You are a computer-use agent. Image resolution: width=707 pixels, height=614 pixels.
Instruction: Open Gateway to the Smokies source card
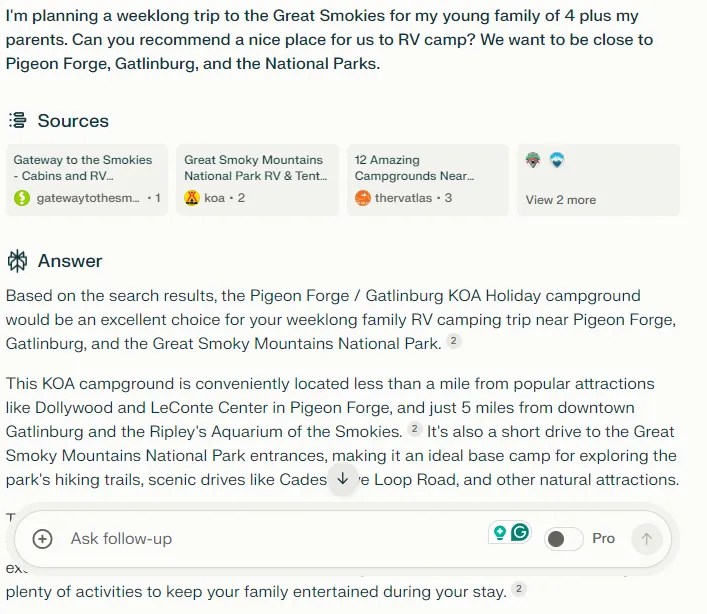pyautogui.click(x=87, y=180)
